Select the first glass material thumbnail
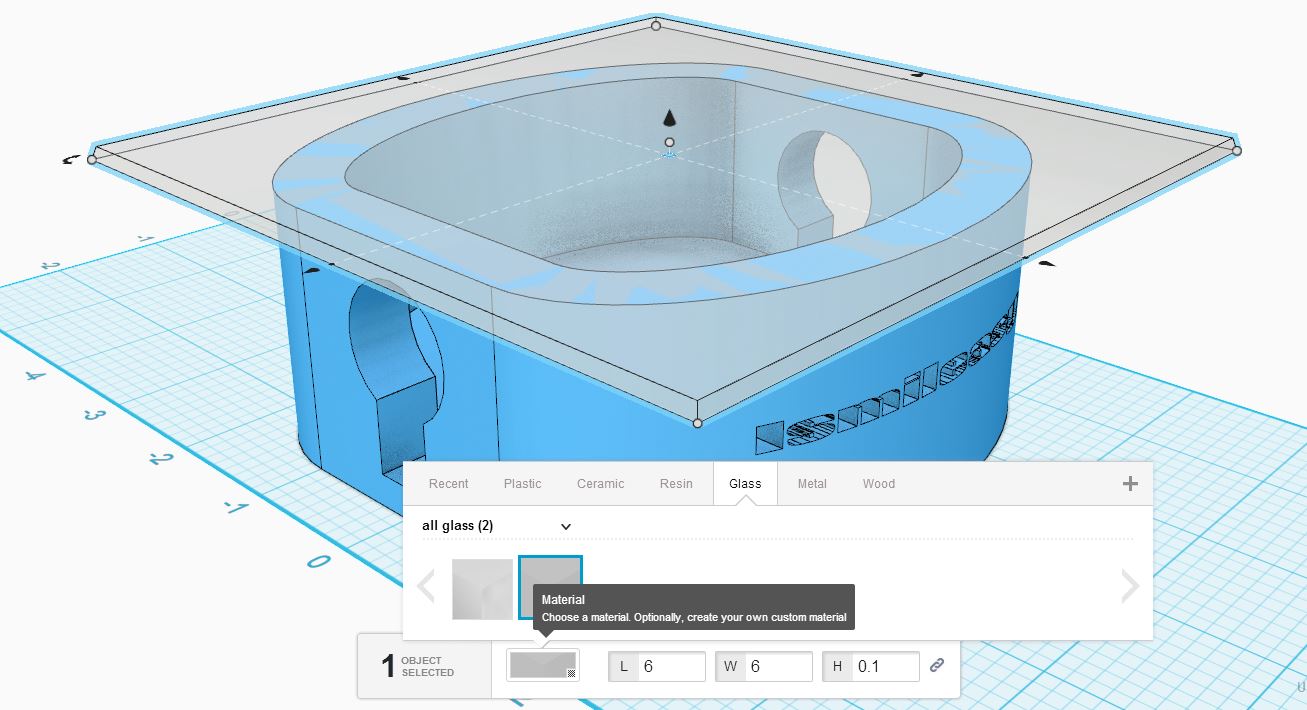The image size is (1307, 710). [x=482, y=589]
